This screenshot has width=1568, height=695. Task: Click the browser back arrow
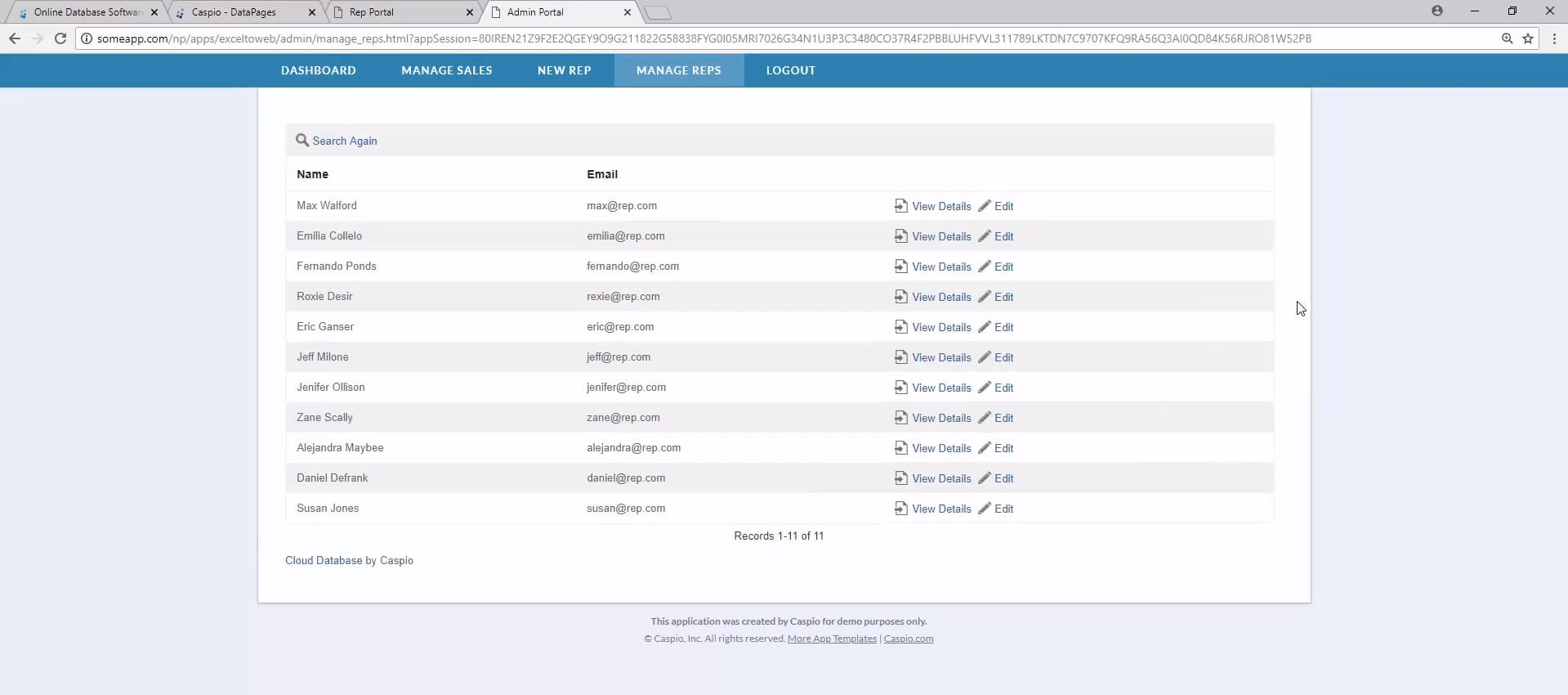(x=15, y=38)
